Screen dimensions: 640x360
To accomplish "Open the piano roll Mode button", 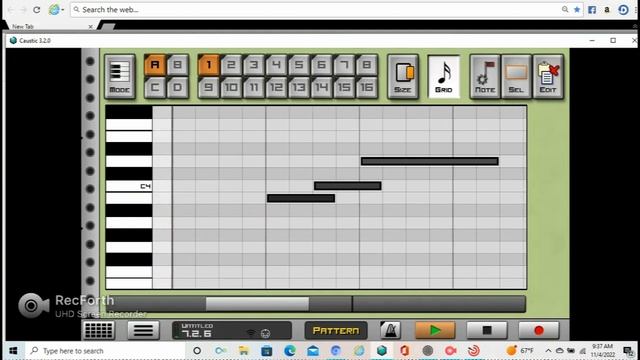I will (120, 77).
